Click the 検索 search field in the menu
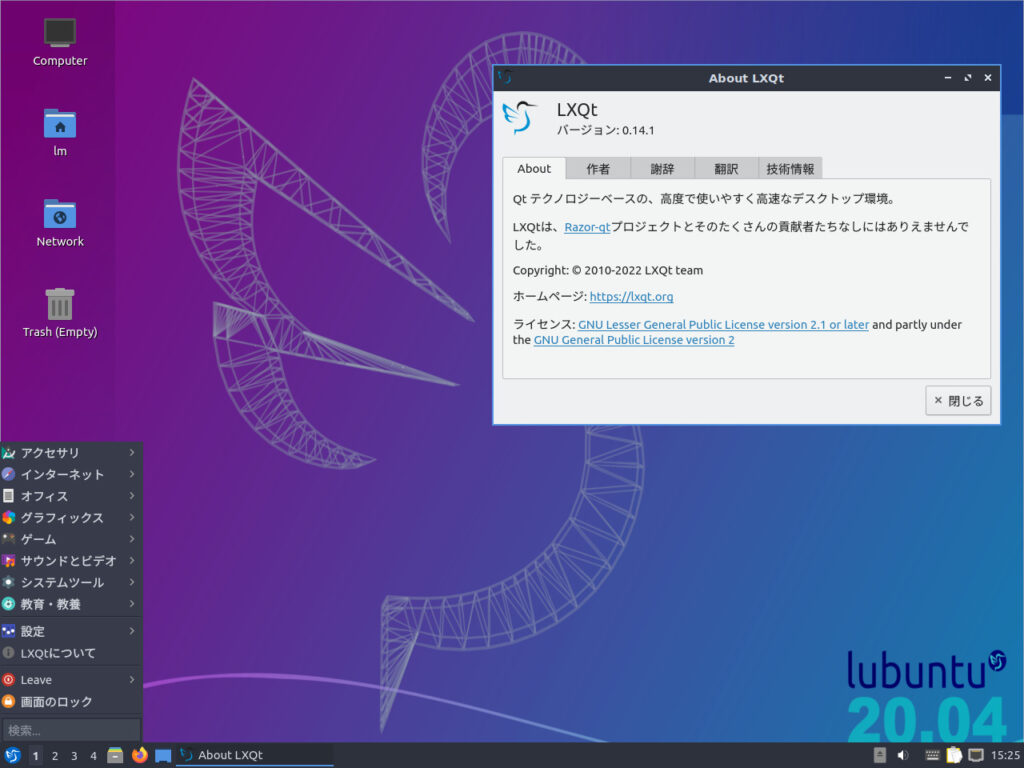The height and width of the screenshot is (768, 1024). (70, 729)
